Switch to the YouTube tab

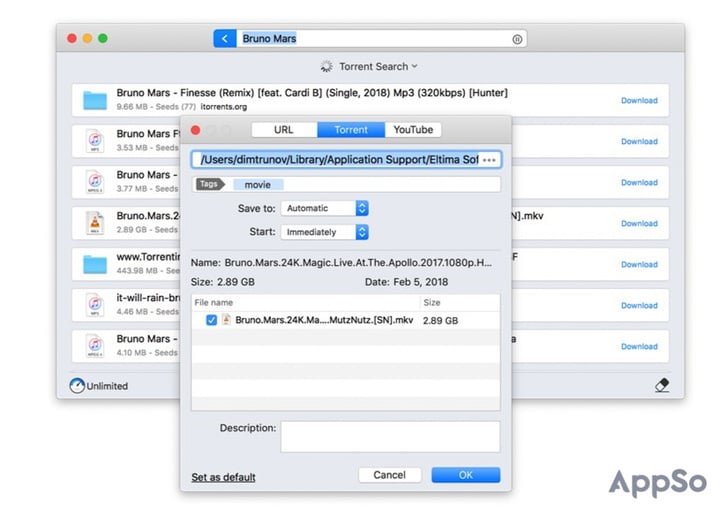click(x=413, y=130)
